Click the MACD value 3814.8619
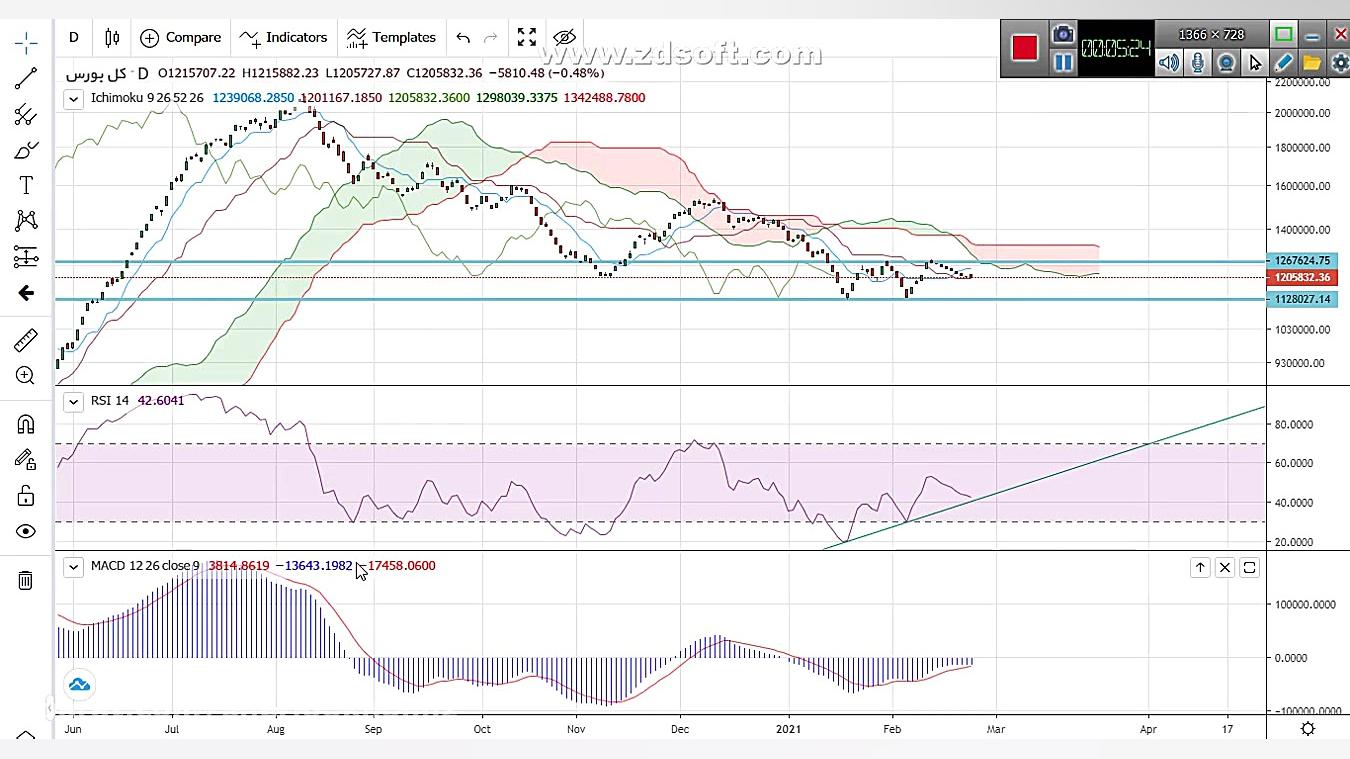The height and width of the screenshot is (759, 1350). [239, 566]
